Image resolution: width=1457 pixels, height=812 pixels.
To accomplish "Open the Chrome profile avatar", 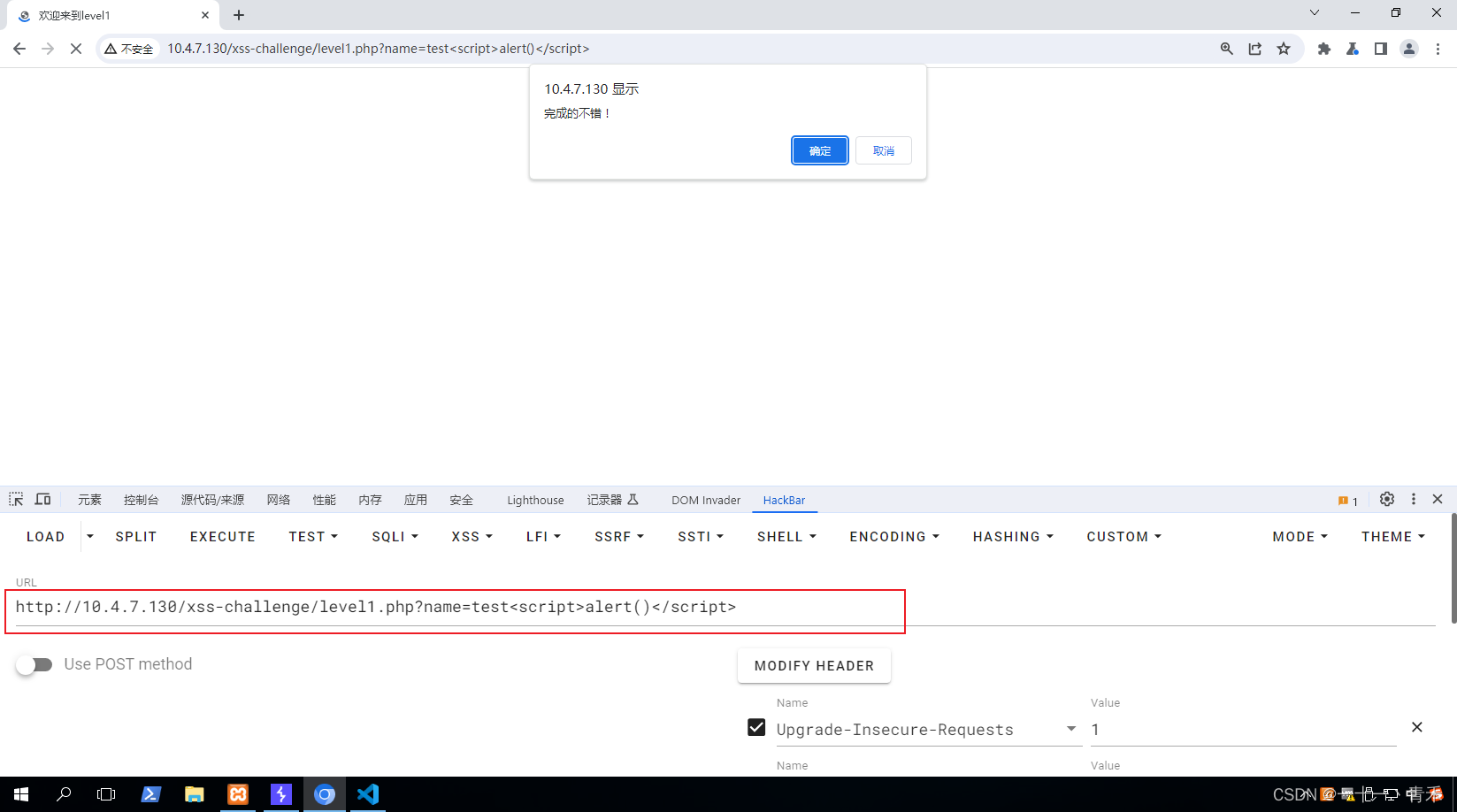I will coord(1409,49).
